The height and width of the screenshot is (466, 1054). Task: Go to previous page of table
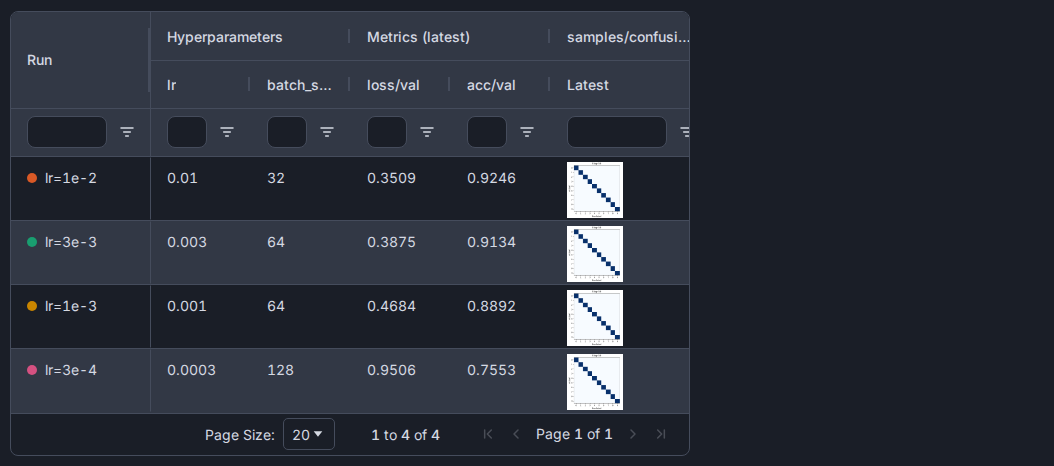point(516,434)
